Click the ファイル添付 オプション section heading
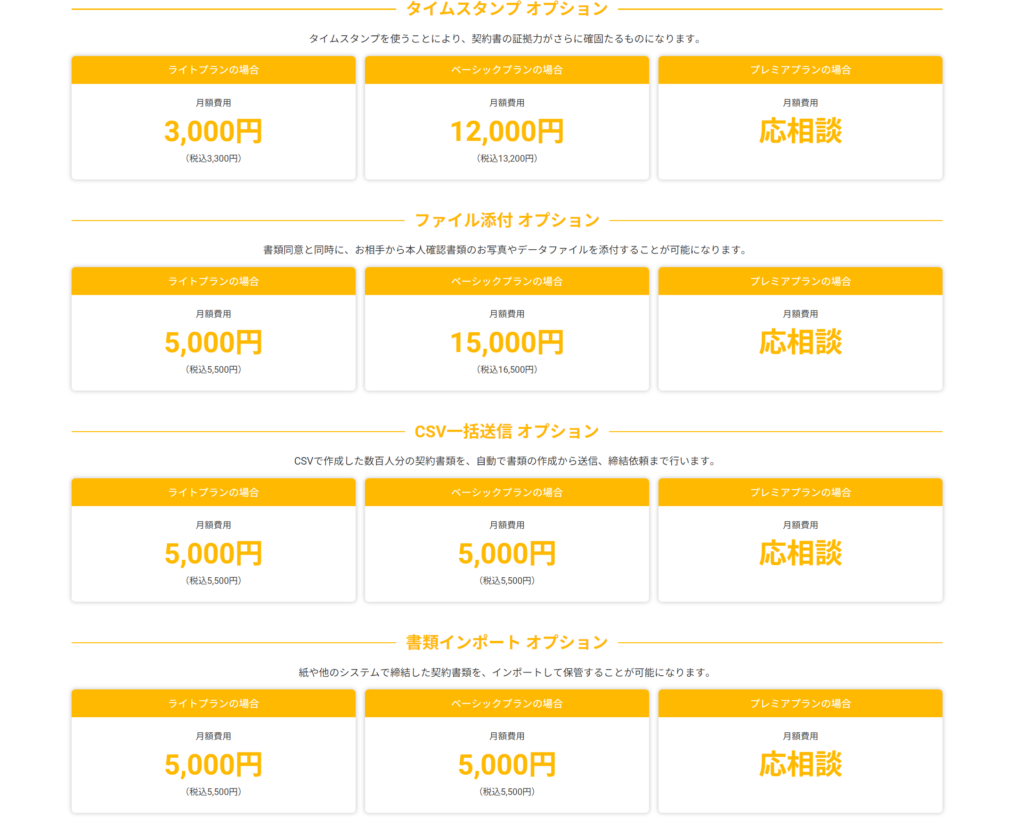Image resolution: width=1024 pixels, height=819 pixels. coord(507,220)
